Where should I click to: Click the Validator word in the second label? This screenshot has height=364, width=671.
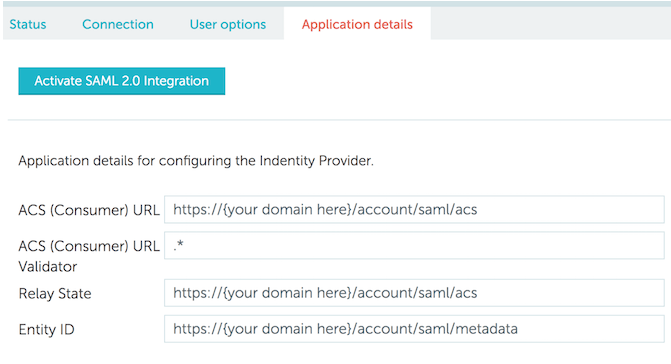[48, 266]
